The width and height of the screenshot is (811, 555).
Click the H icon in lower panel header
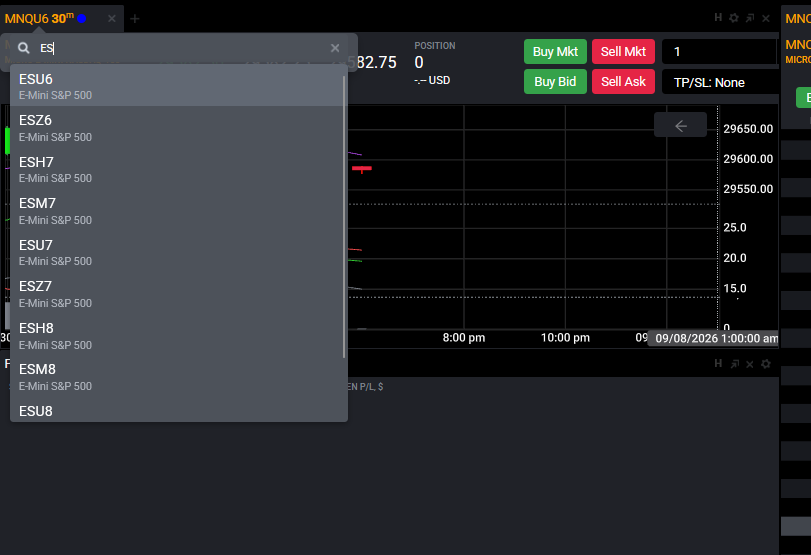coord(718,364)
